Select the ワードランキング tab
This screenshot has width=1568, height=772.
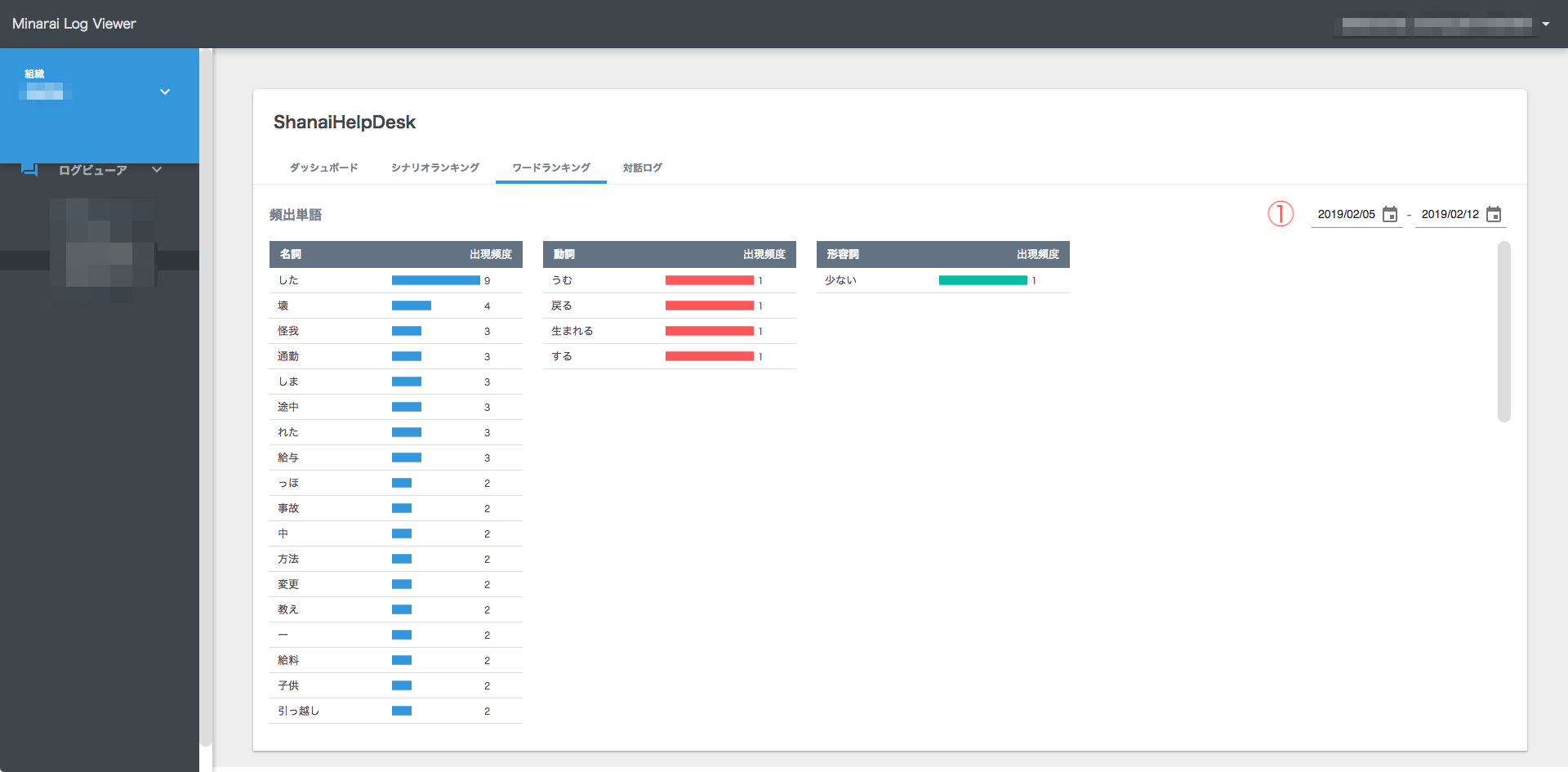click(551, 167)
